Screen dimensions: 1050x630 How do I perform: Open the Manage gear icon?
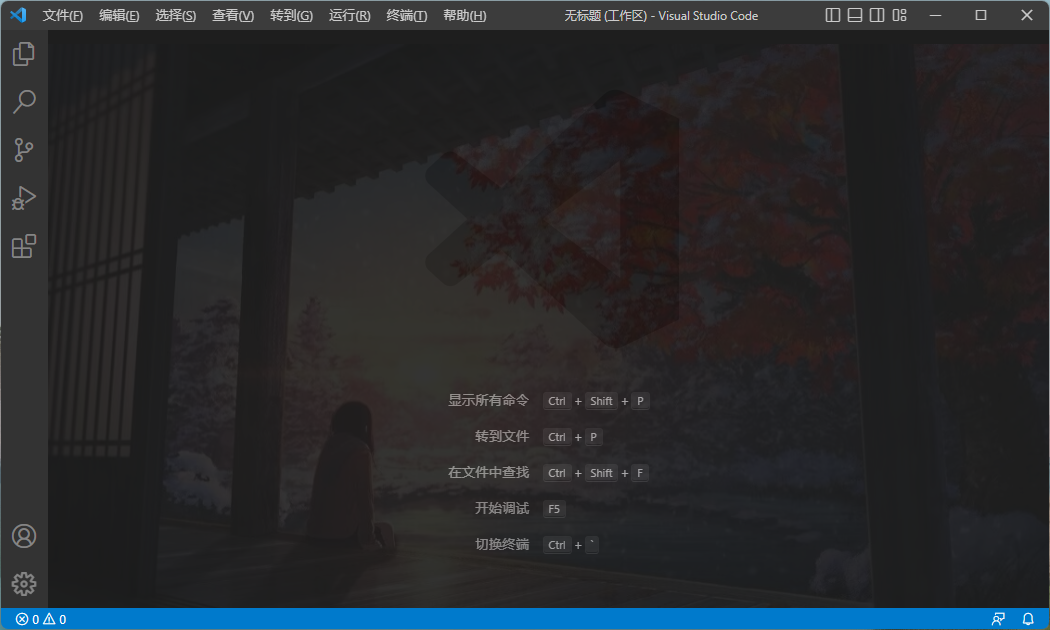23,584
